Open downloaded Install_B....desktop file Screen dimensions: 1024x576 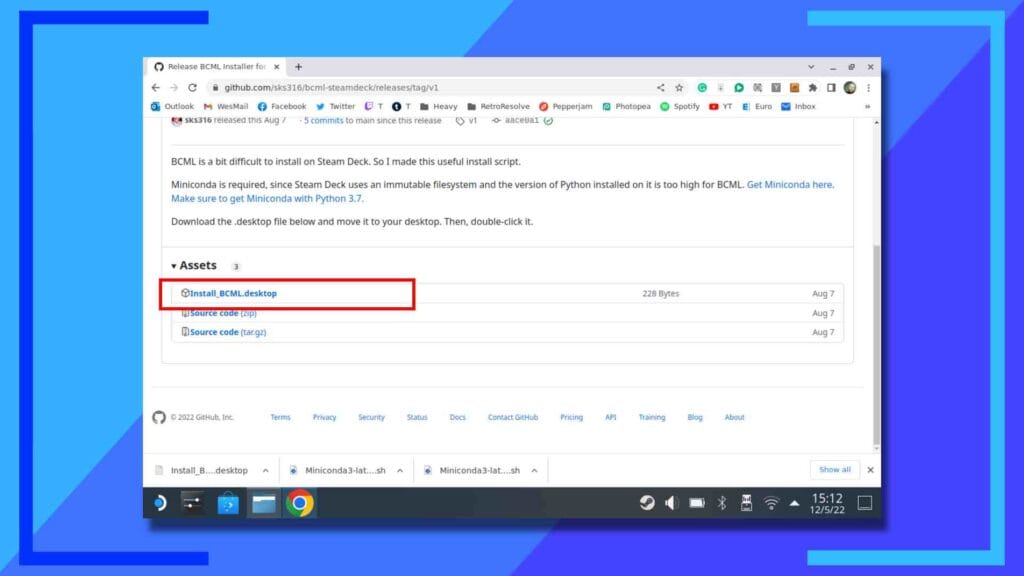202,470
